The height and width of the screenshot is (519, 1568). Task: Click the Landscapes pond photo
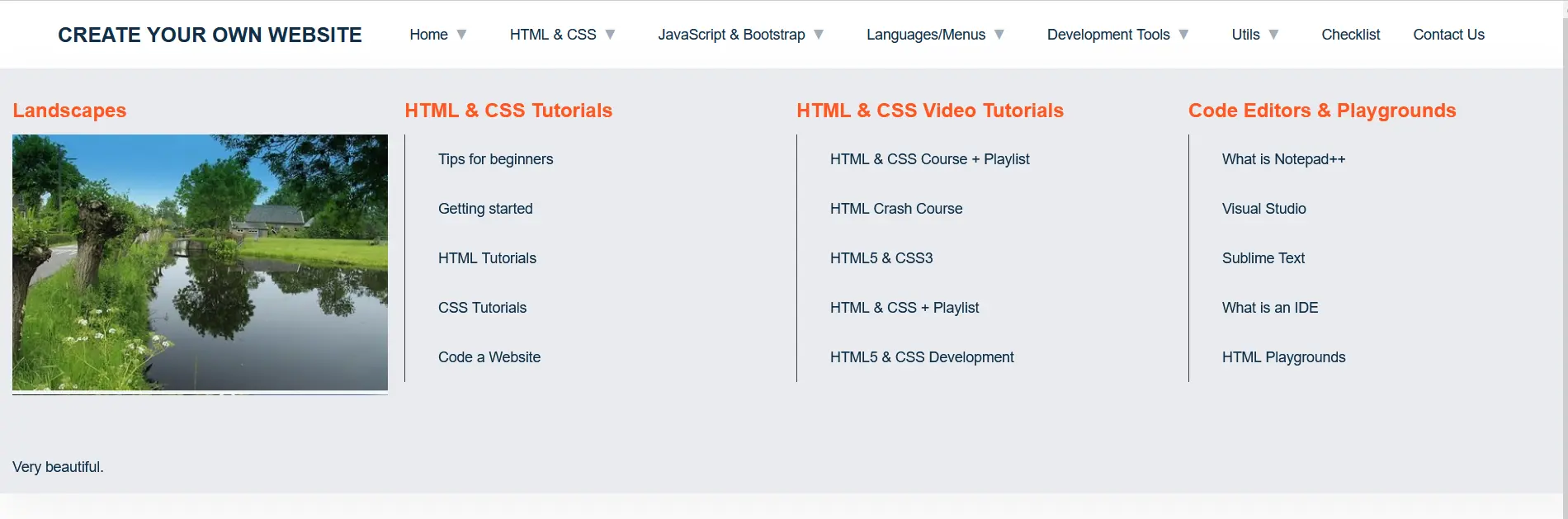point(200,262)
